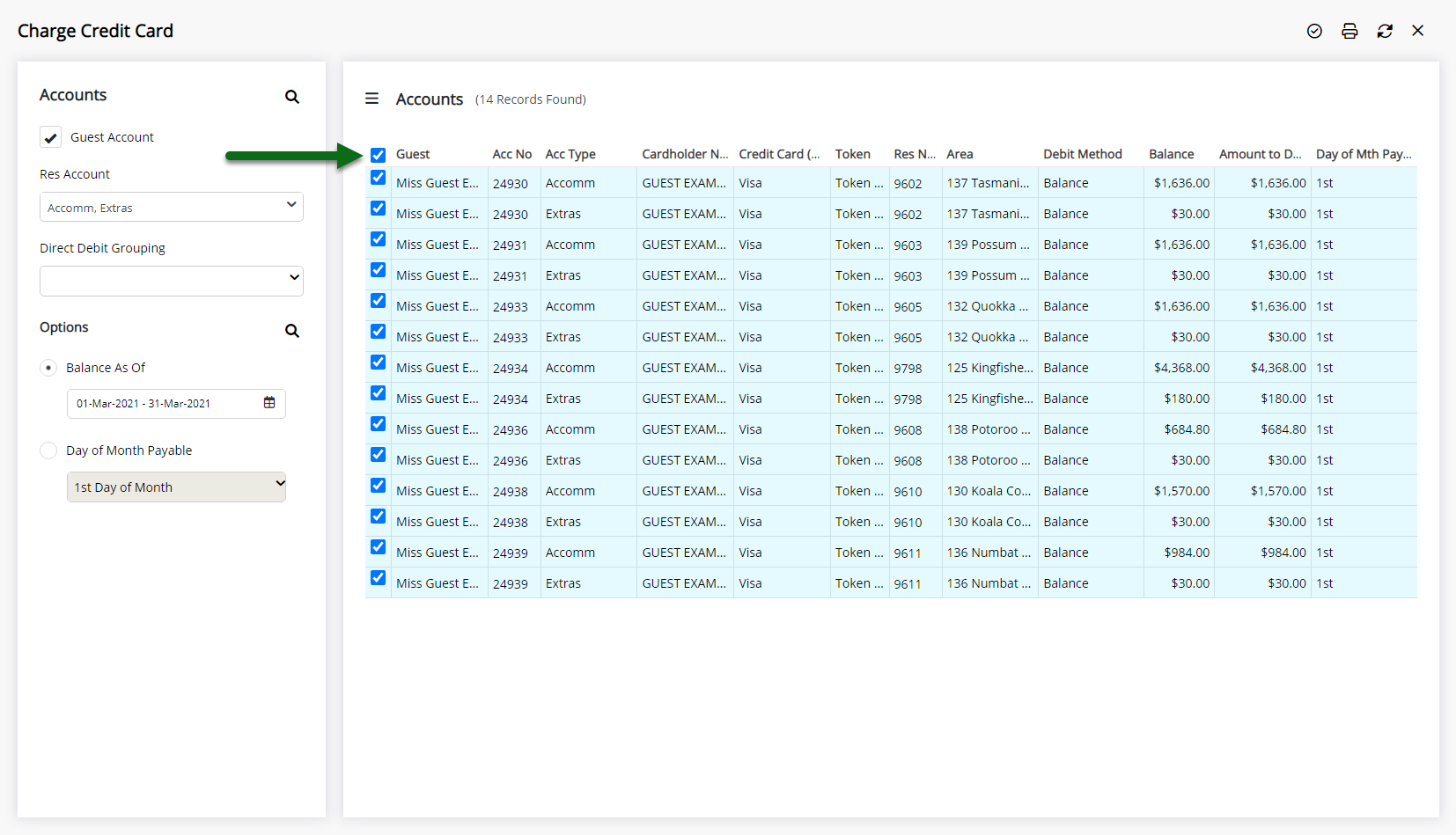Click the Token column header
The image size is (1456, 835).
pos(853,154)
